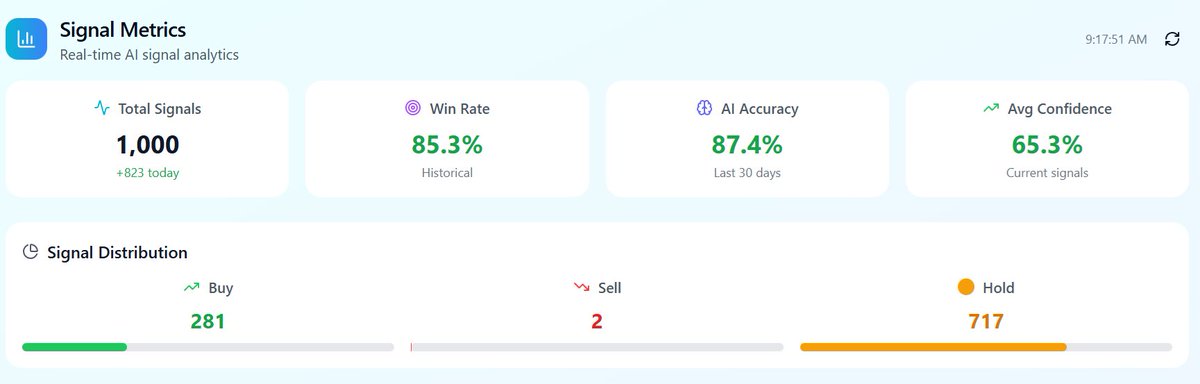Click the refresh icon next to the time
1200x384 pixels.
[x=1172, y=39]
